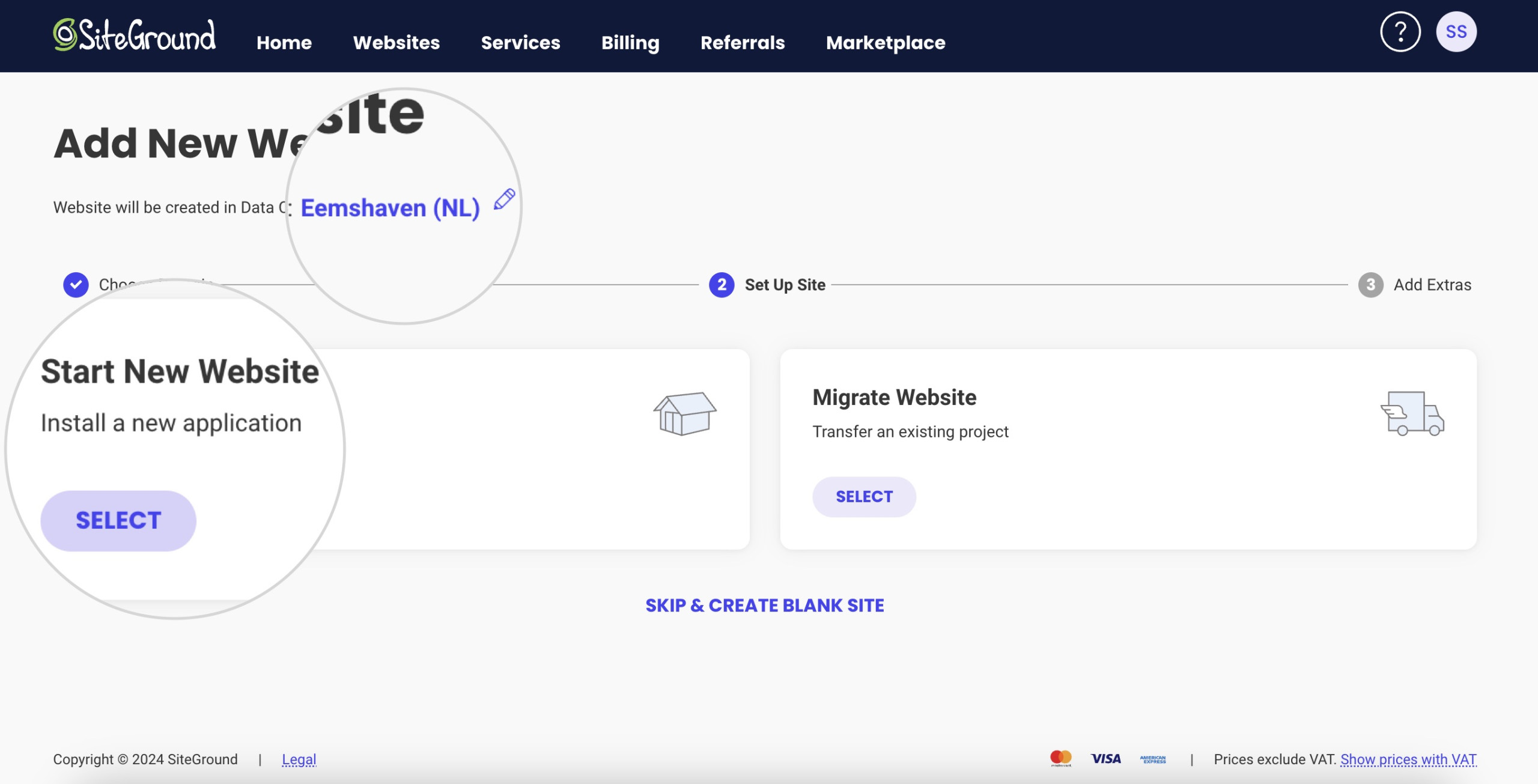Click the 'Transfer an existing project' text
The width and height of the screenshot is (1538, 784).
910,431
